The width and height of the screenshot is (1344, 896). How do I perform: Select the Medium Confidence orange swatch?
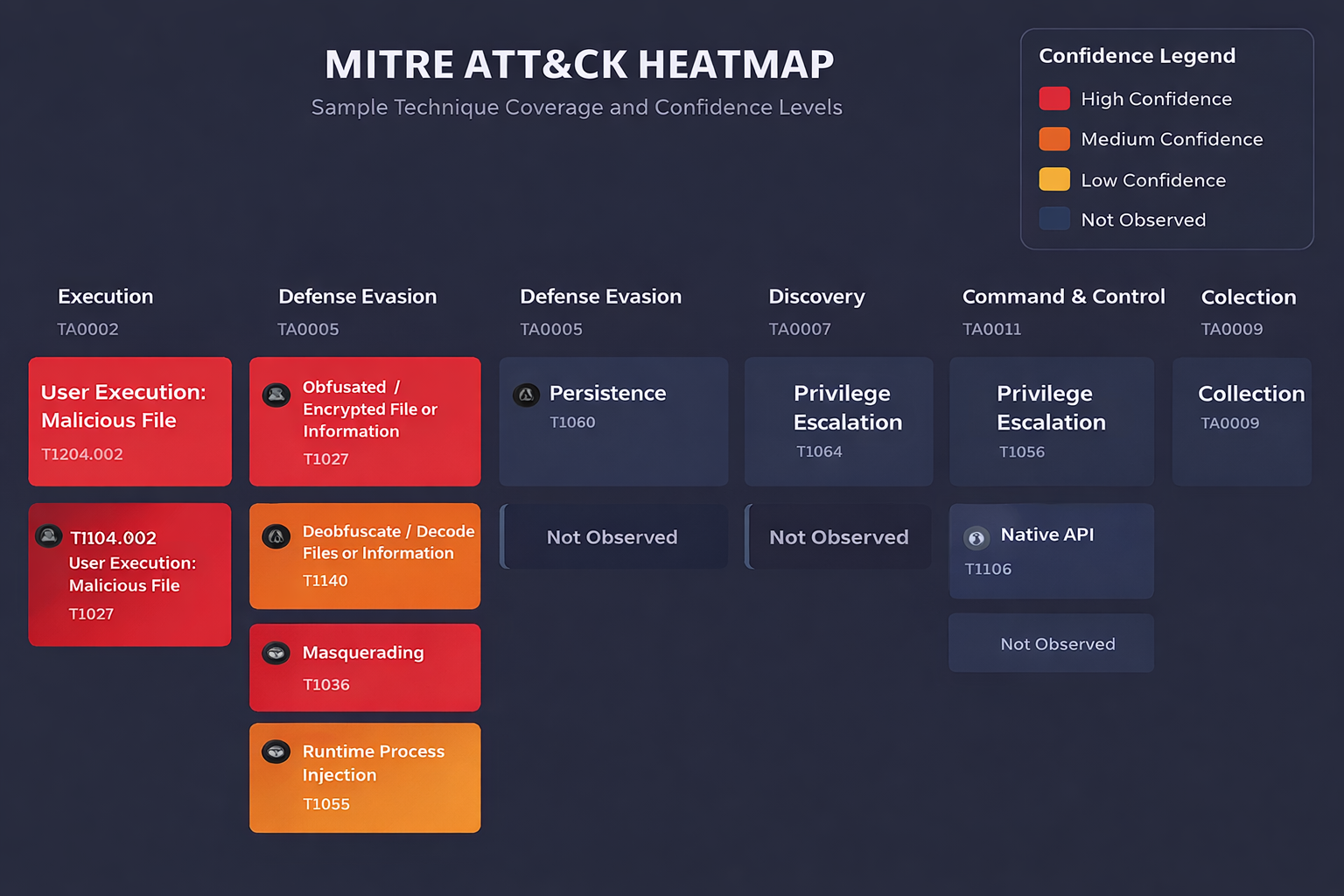coord(1054,139)
